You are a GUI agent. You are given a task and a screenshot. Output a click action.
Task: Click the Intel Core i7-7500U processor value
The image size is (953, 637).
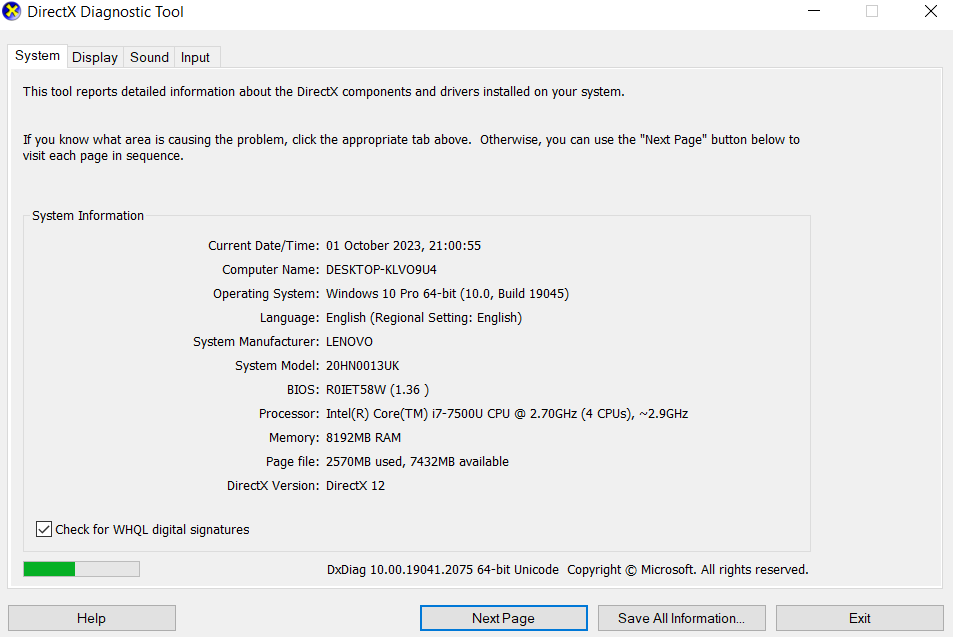[507, 414]
